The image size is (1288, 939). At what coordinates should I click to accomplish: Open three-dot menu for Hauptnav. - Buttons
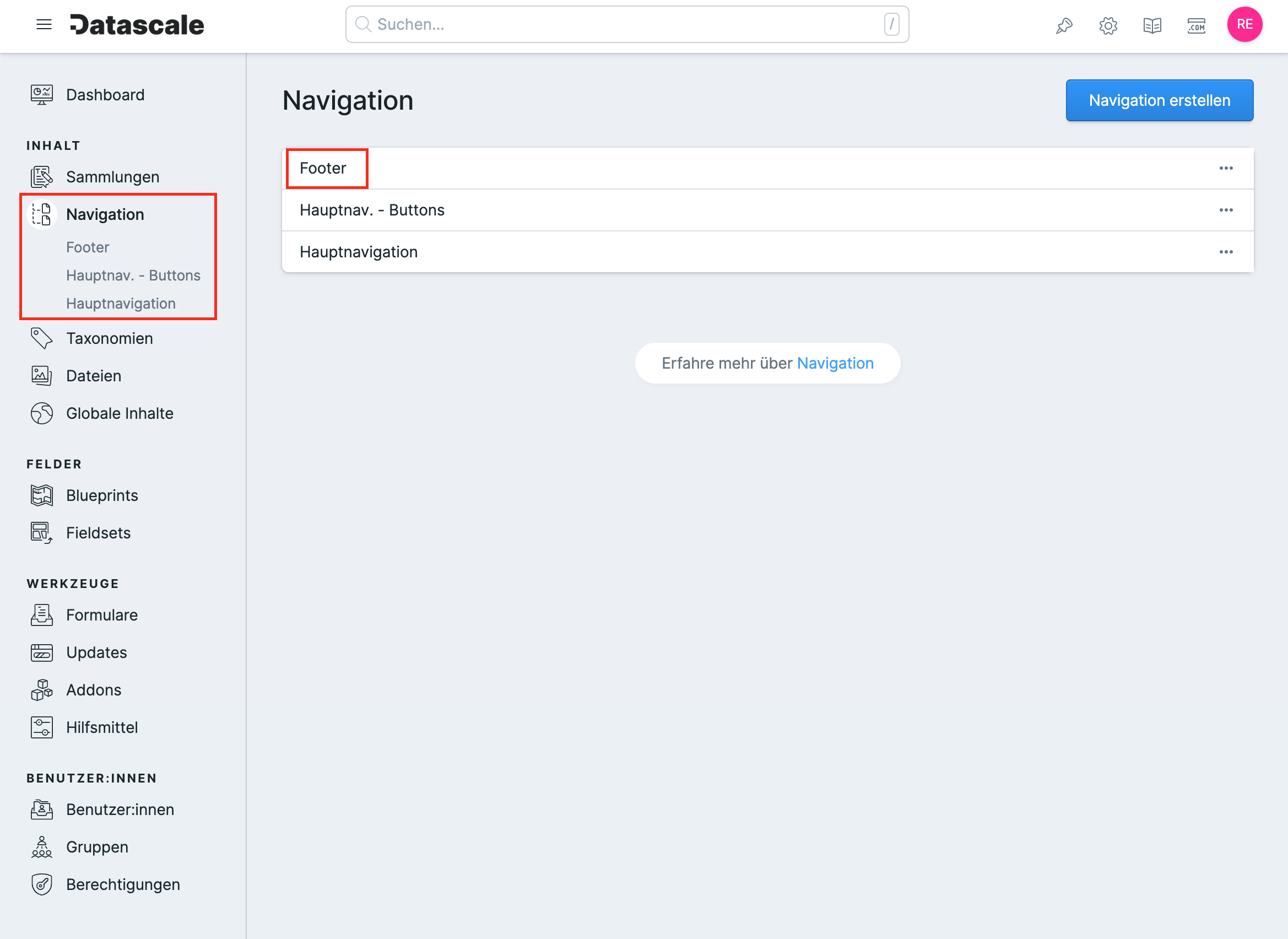tap(1227, 210)
